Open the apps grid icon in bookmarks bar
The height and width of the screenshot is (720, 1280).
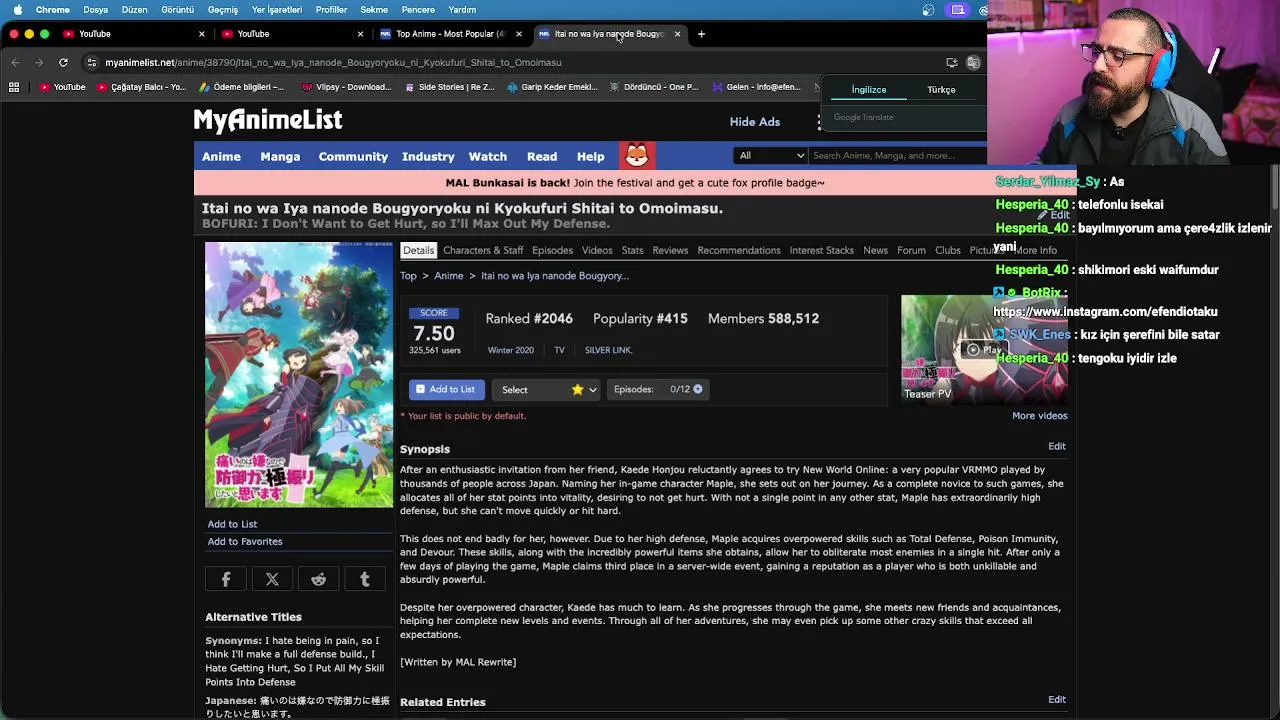(14, 87)
